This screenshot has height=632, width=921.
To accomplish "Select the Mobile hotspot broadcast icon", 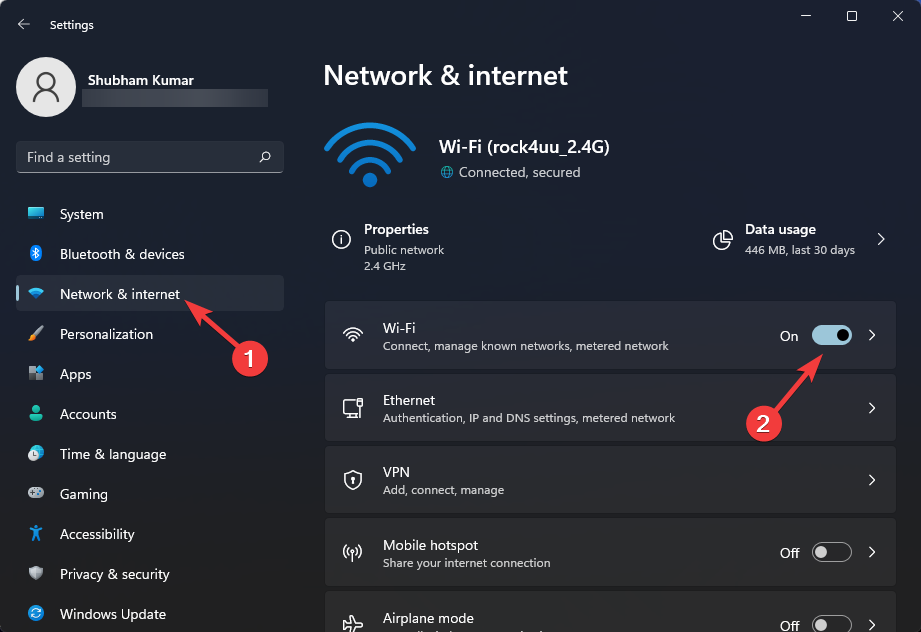I will (352, 552).
